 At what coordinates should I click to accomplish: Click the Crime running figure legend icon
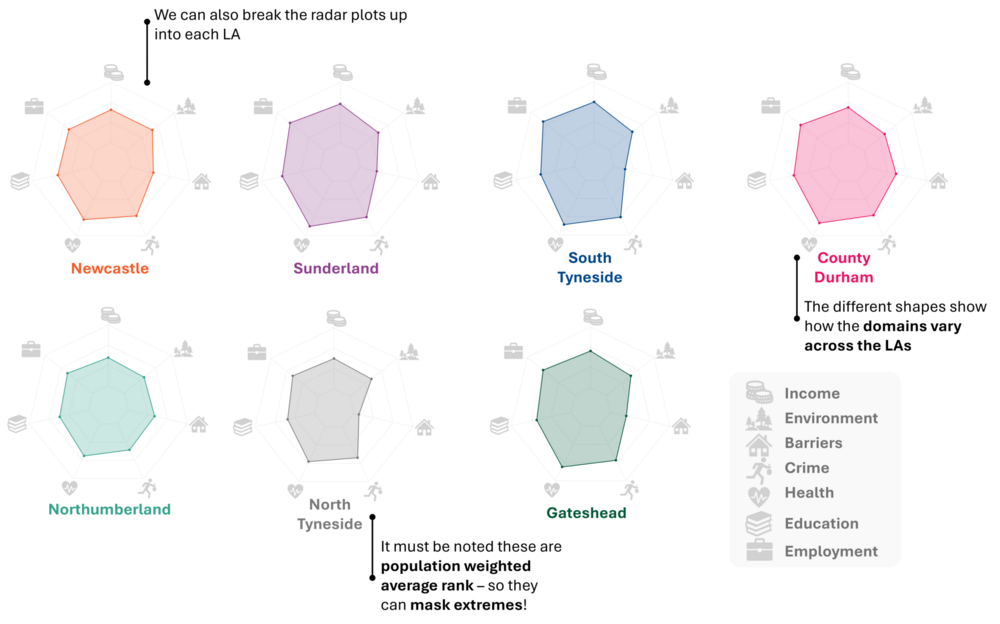click(x=759, y=468)
